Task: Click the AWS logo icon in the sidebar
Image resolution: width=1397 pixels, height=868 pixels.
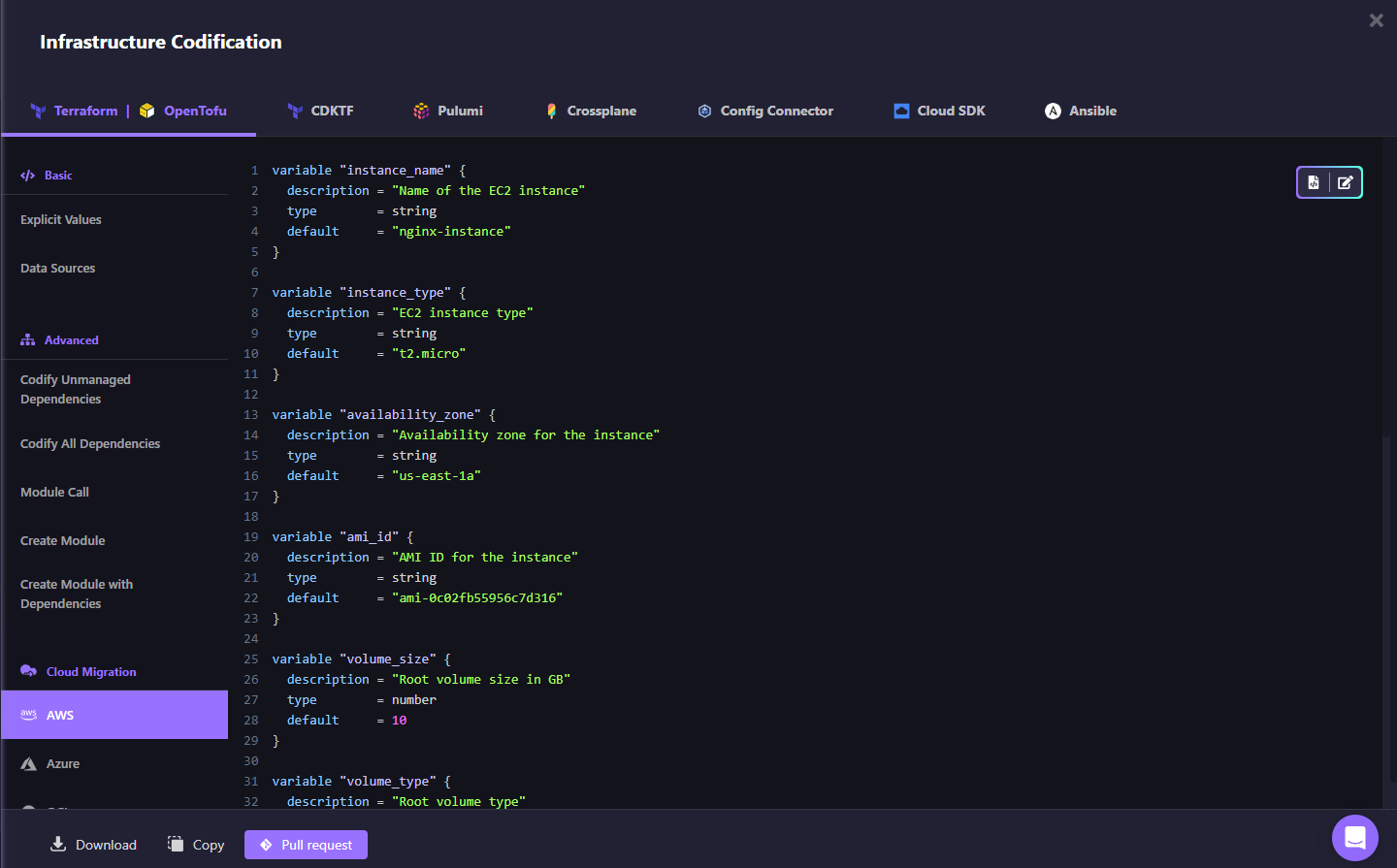Action: point(28,715)
